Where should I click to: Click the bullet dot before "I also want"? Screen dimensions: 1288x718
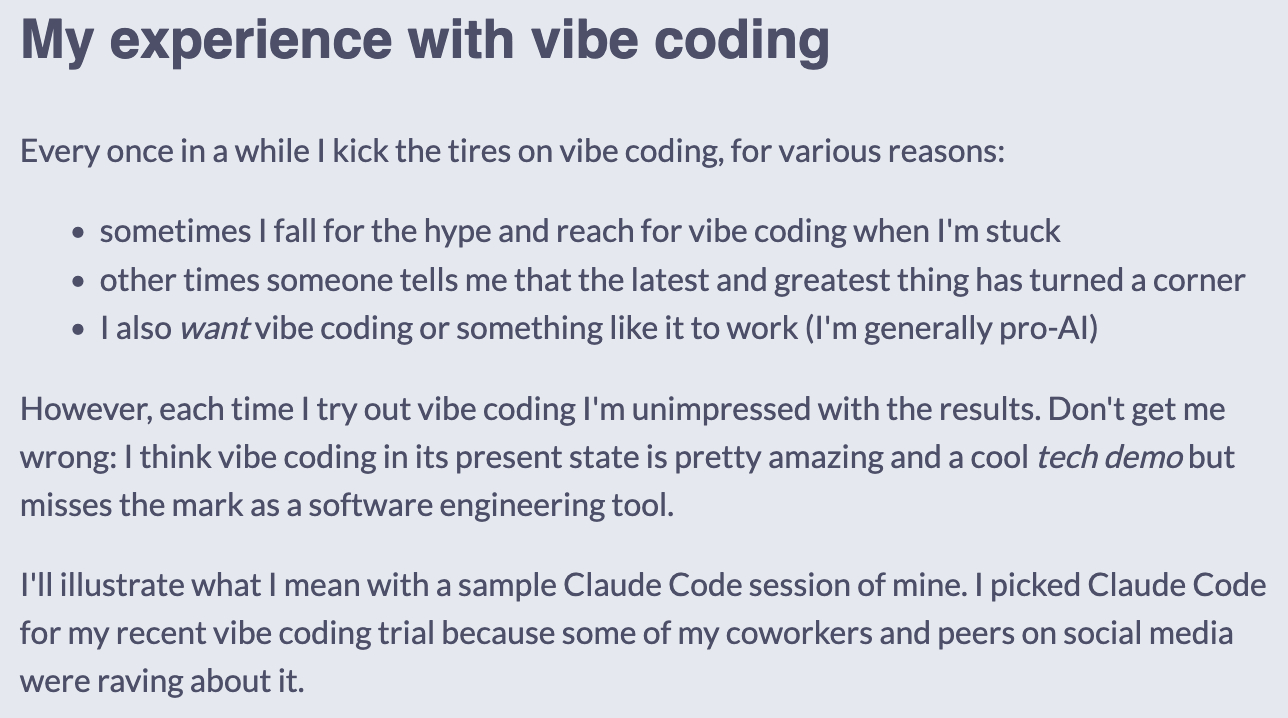coord(78,331)
